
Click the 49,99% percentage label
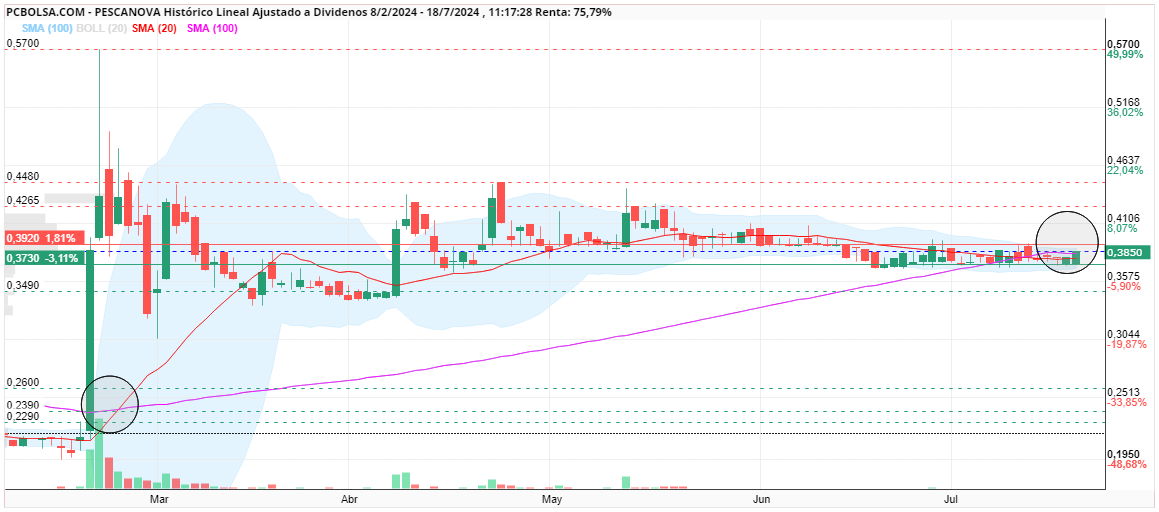pos(1125,55)
